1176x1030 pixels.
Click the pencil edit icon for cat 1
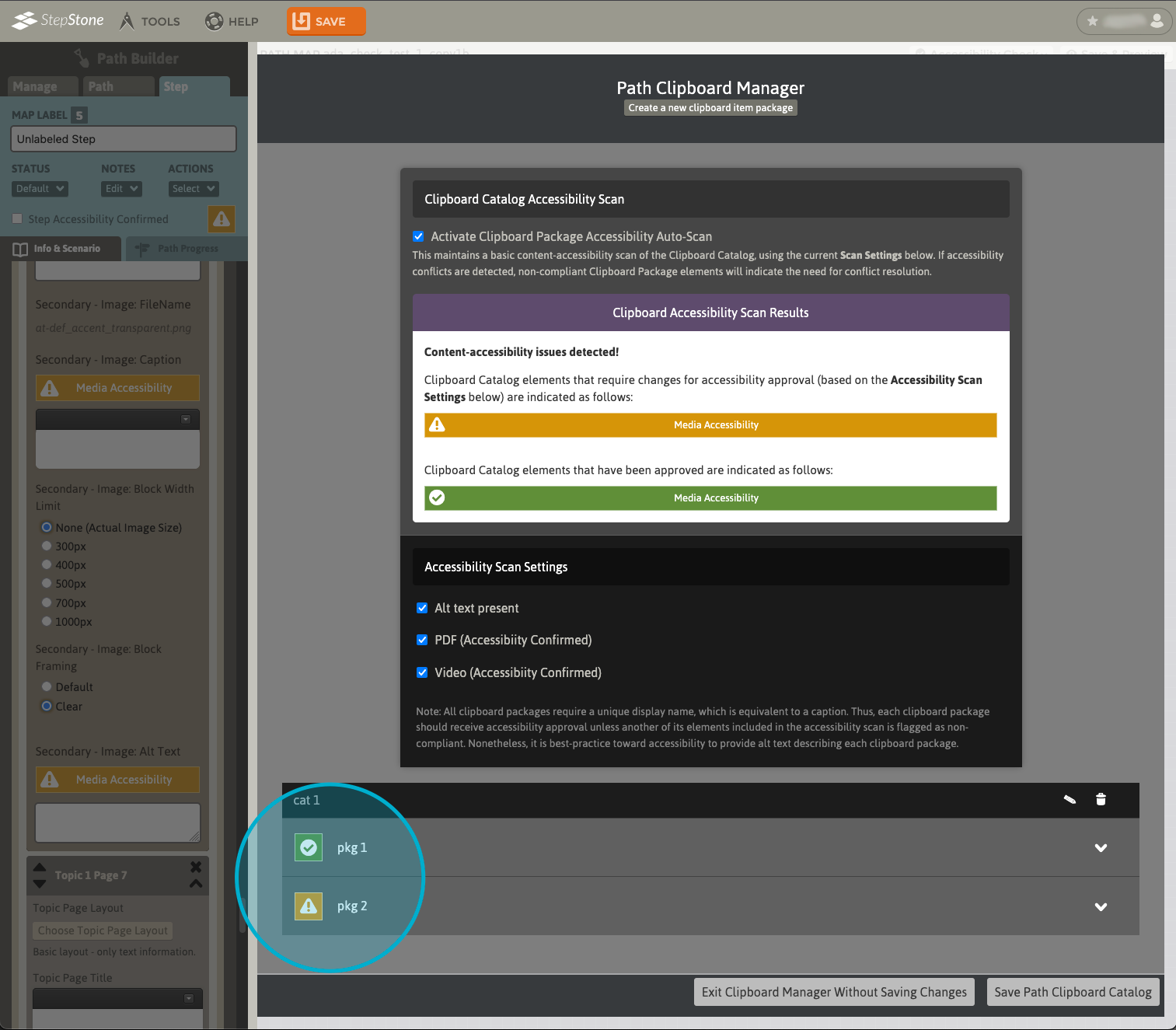point(1070,799)
